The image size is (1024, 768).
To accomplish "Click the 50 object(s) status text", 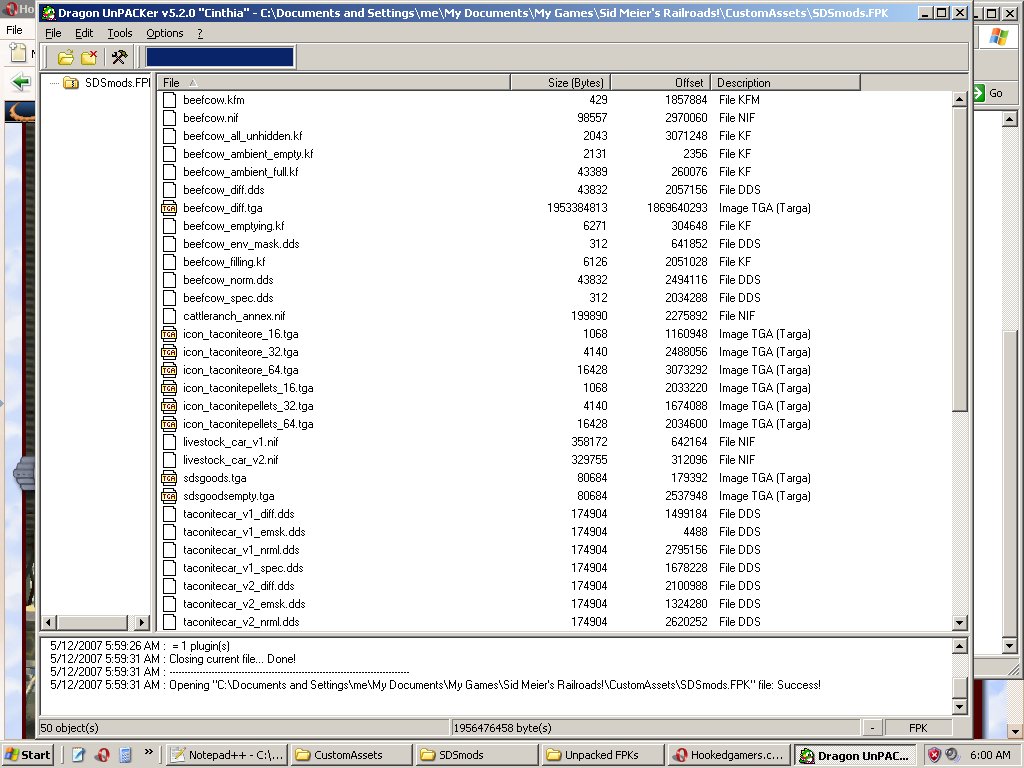I will 70,728.
